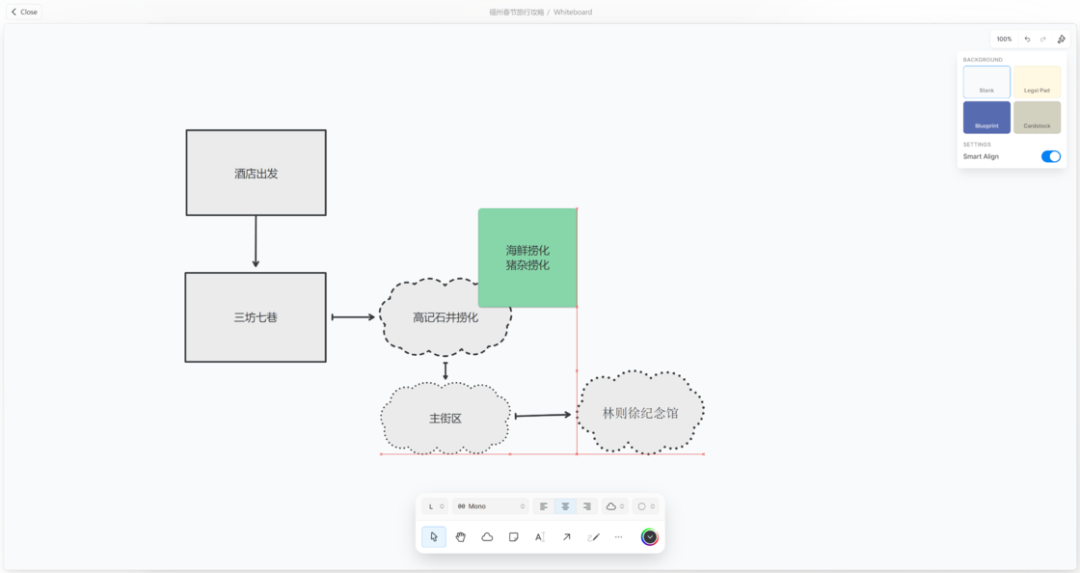1080x573 pixels.
Task: Select short arrow between 高记石井捞化 and 主街区
Action: coord(445,371)
